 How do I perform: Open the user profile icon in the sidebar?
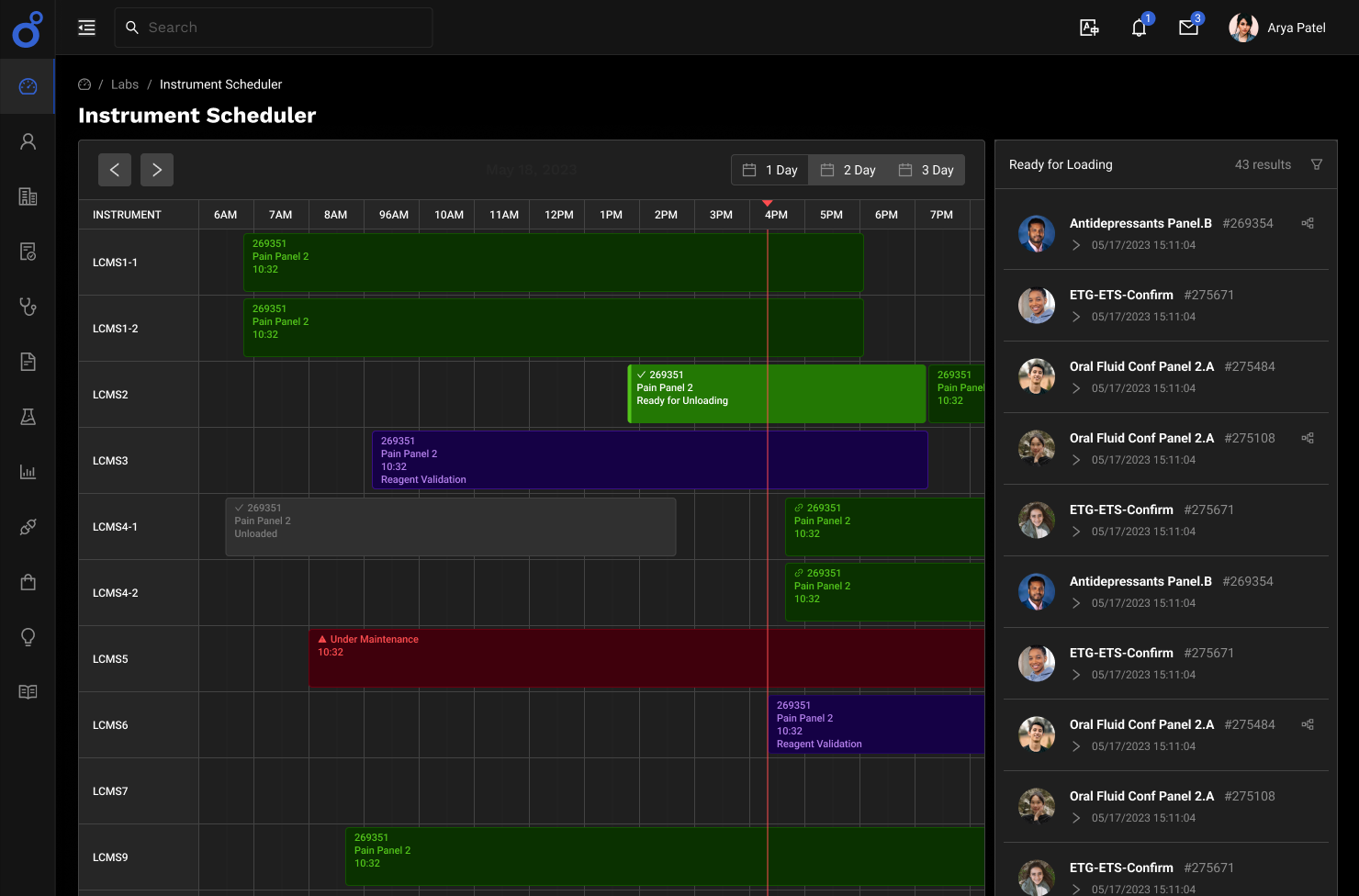point(28,141)
